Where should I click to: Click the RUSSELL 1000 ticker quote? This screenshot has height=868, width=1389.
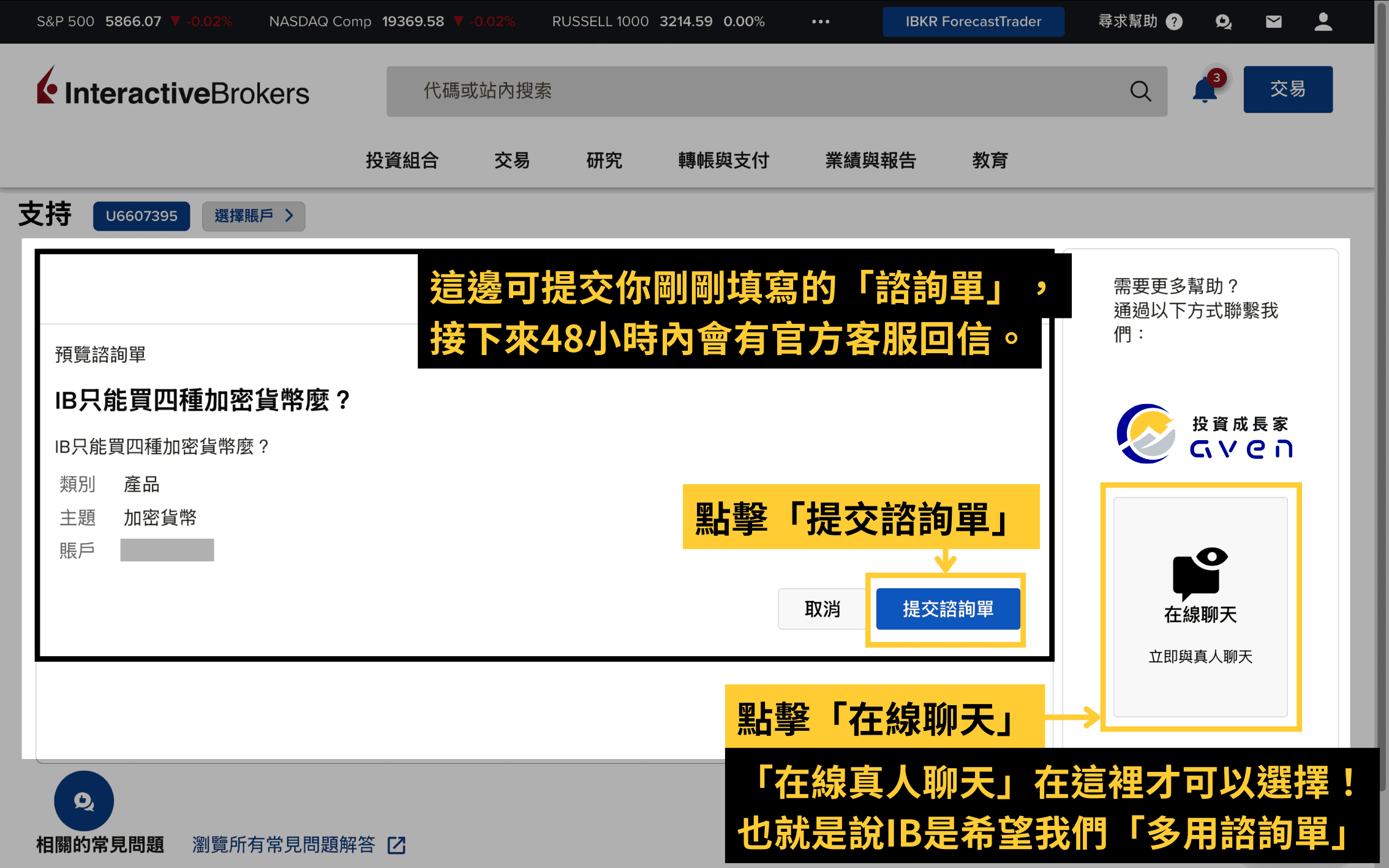(x=658, y=22)
